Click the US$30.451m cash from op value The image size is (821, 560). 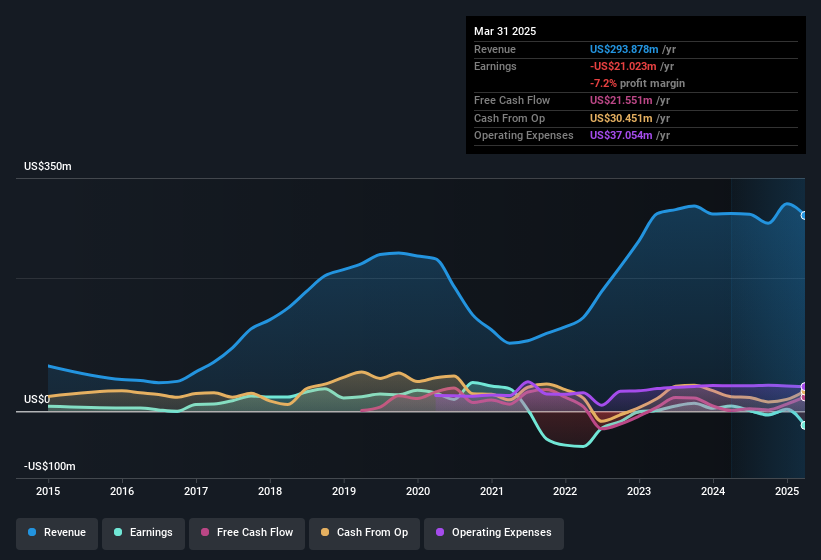tap(621, 118)
